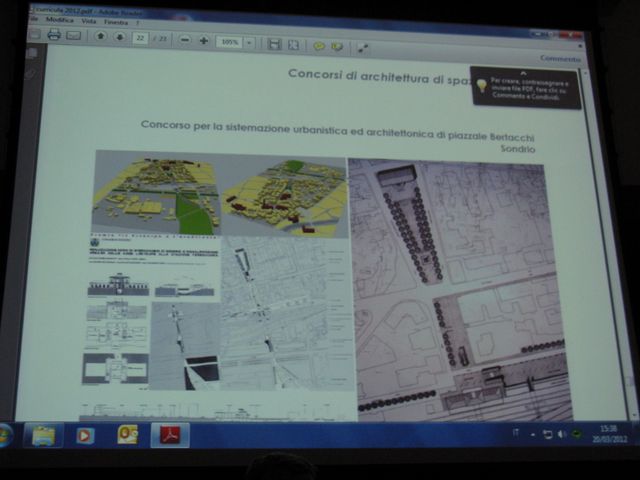Click the subtitle text 'Concorso per la sistemazione urbanistica'
This screenshot has width=640, height=480.
(244, 127)
